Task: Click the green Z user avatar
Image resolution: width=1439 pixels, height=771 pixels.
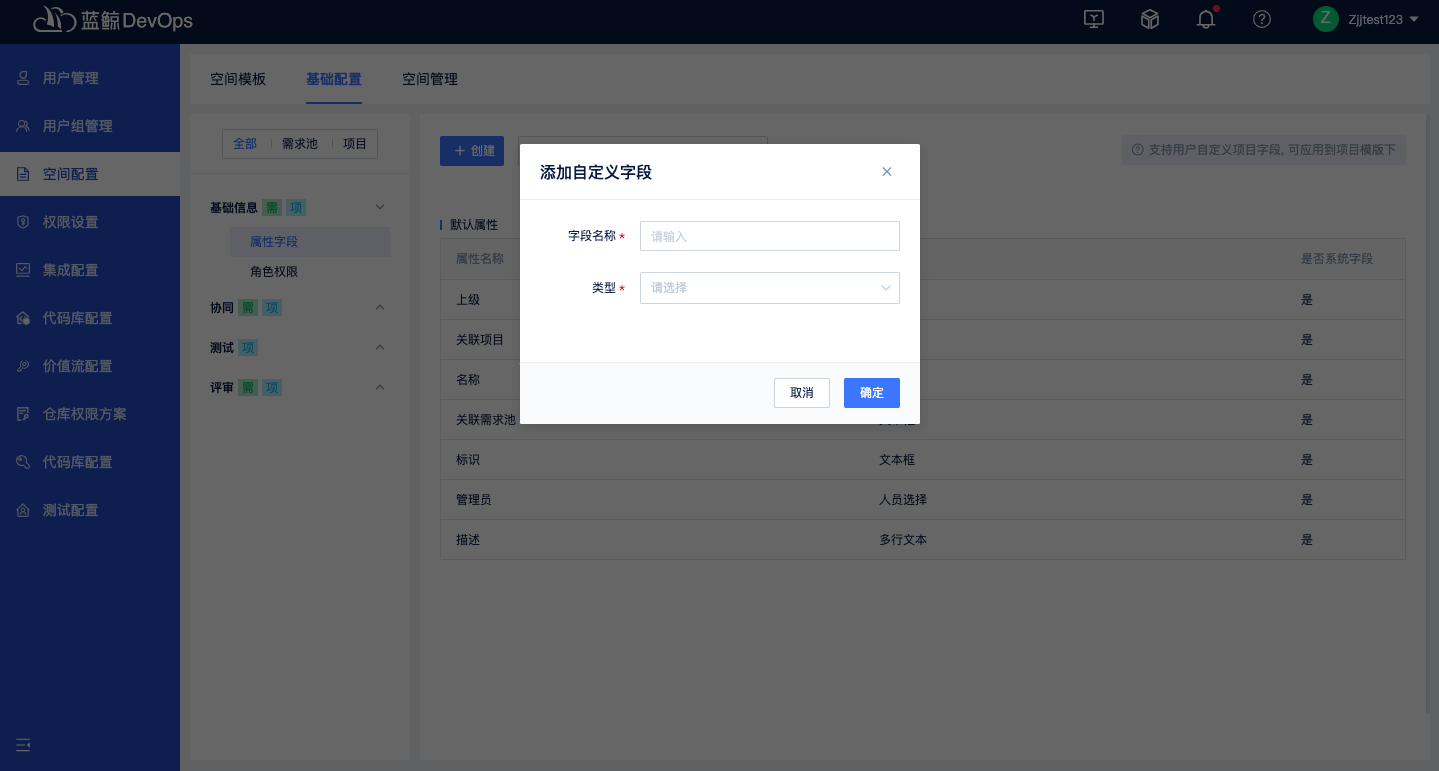Action: pos(1326,19)
